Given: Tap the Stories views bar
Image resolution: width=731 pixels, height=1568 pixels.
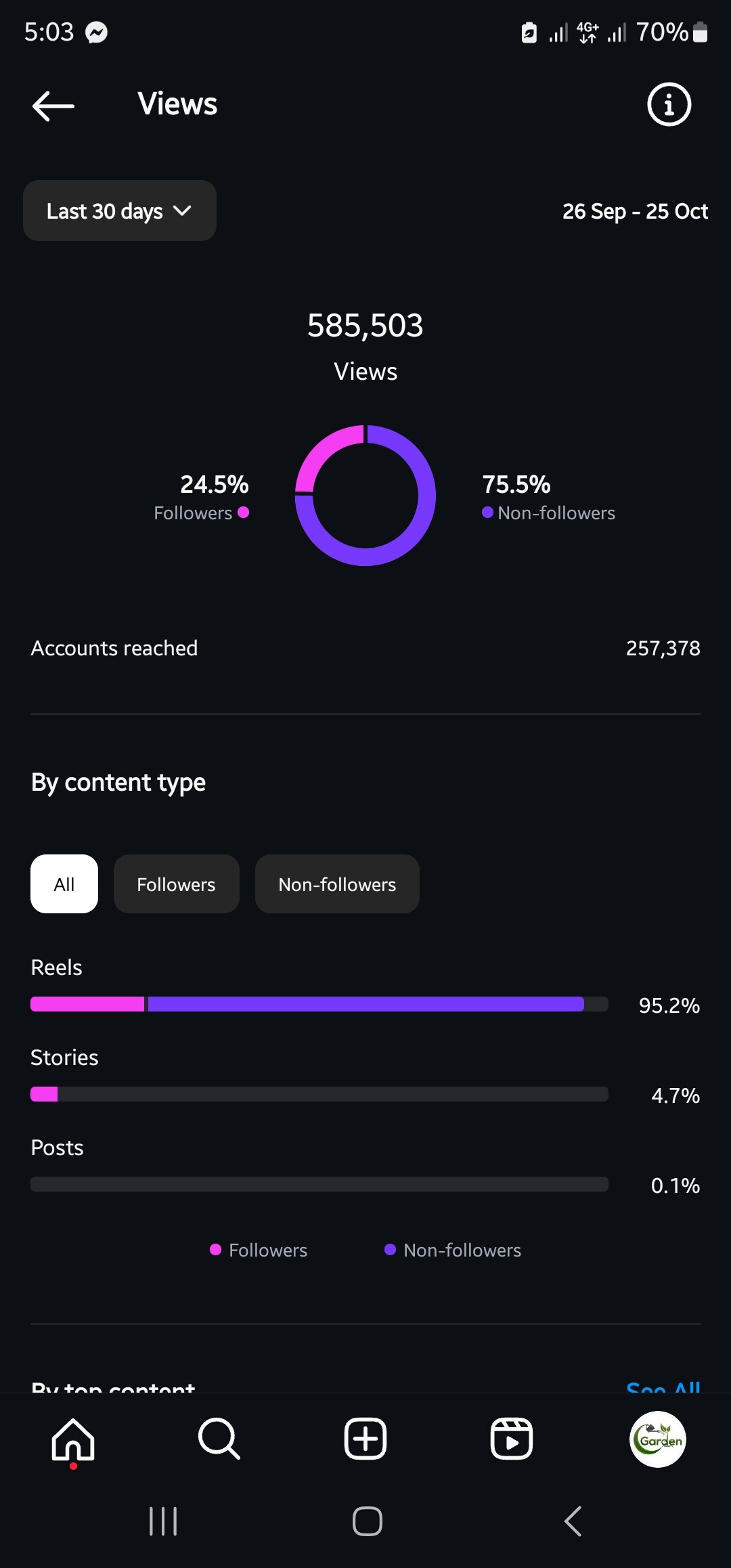Looking at the screenshot, I should click(x=318, y=1094).
